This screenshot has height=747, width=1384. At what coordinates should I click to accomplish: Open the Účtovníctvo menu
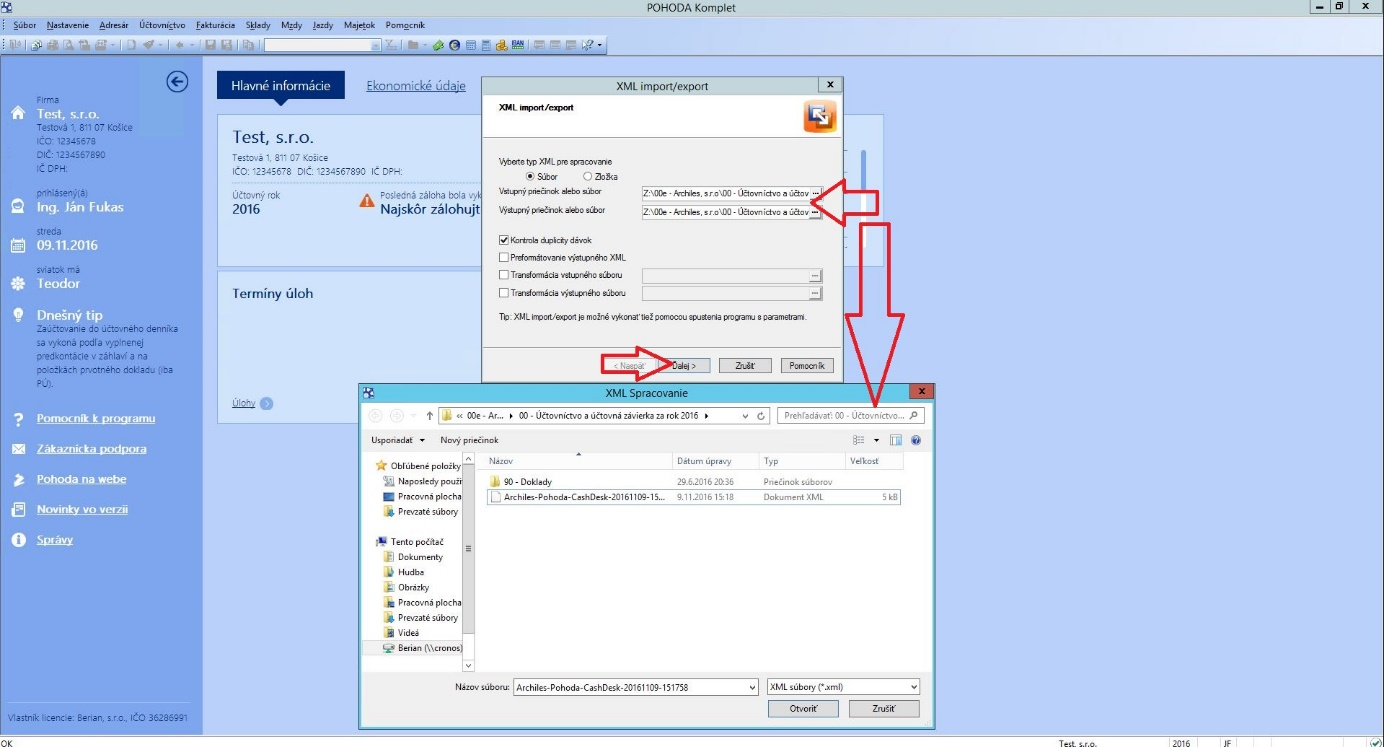coord(162,25)
